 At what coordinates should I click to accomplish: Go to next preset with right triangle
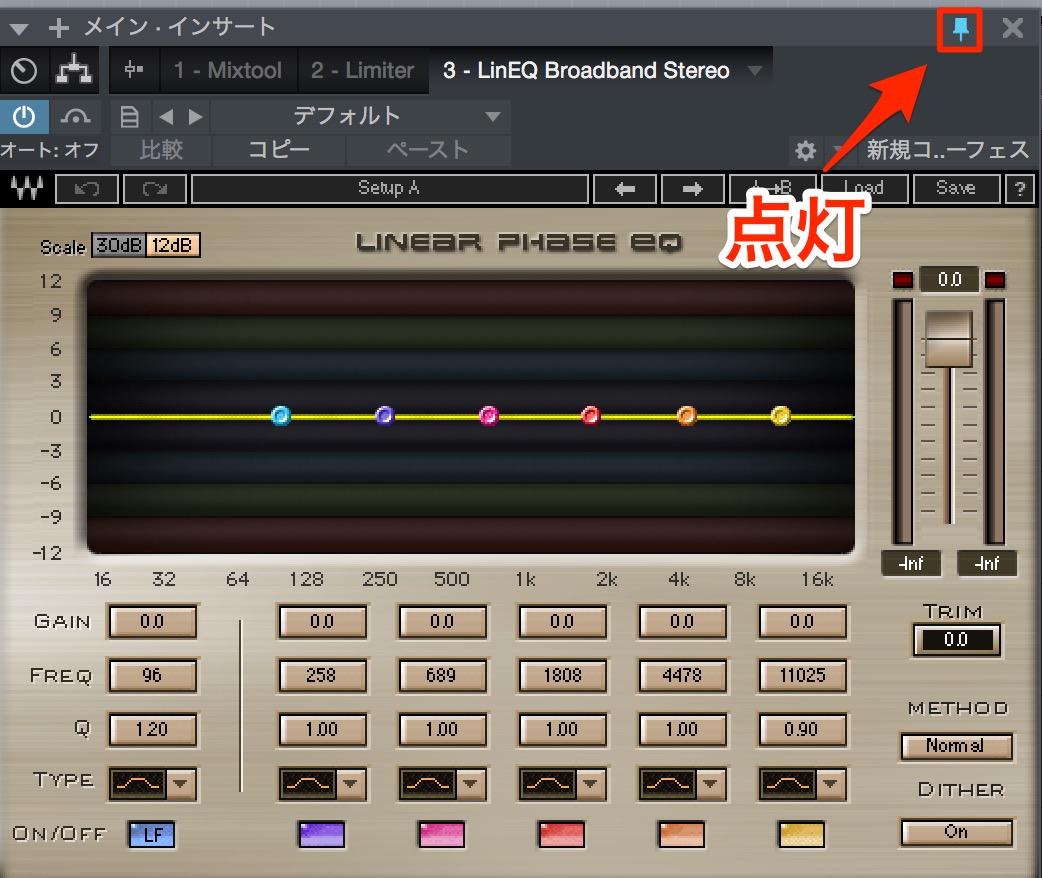coord(195,117)
